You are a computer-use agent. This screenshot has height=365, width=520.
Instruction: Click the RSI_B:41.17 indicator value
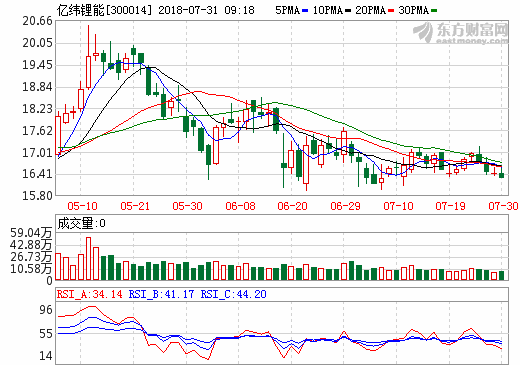click(161, 294)
